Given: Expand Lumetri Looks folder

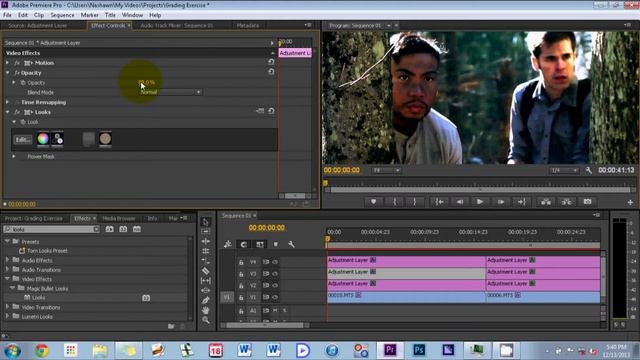Looking at the screenshot, I should tap(7, 316).
